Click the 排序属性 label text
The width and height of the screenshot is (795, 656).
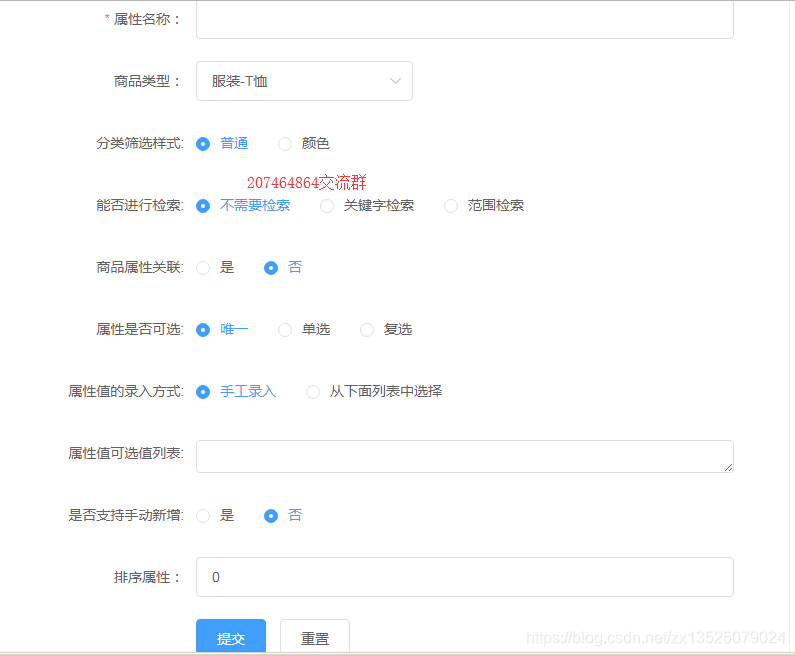click(x=147, y=577)
